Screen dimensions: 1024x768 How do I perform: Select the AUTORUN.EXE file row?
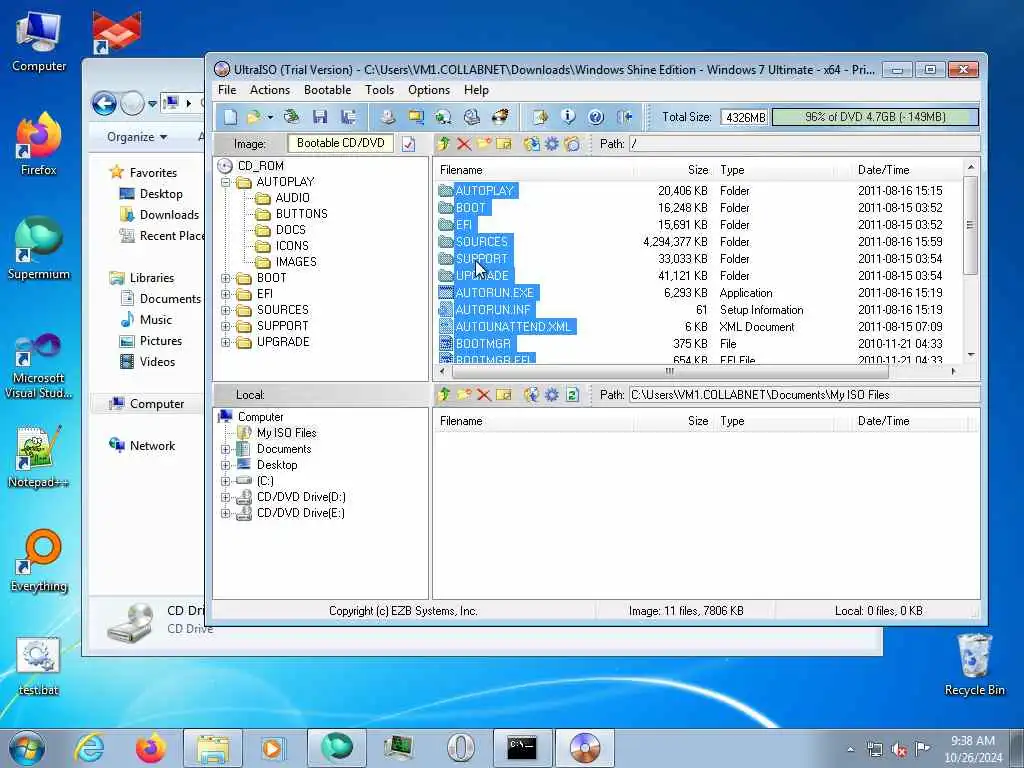click(699, 293)
